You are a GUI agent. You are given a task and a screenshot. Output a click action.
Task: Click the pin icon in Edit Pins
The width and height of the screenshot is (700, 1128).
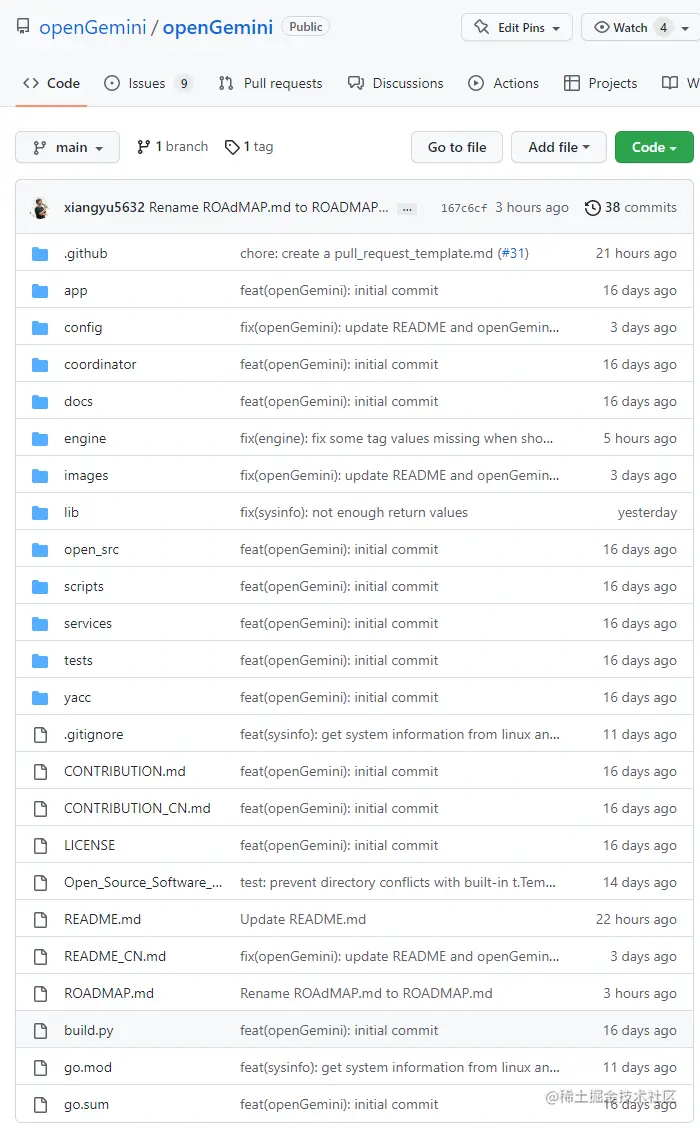click(x=481, y=27)
